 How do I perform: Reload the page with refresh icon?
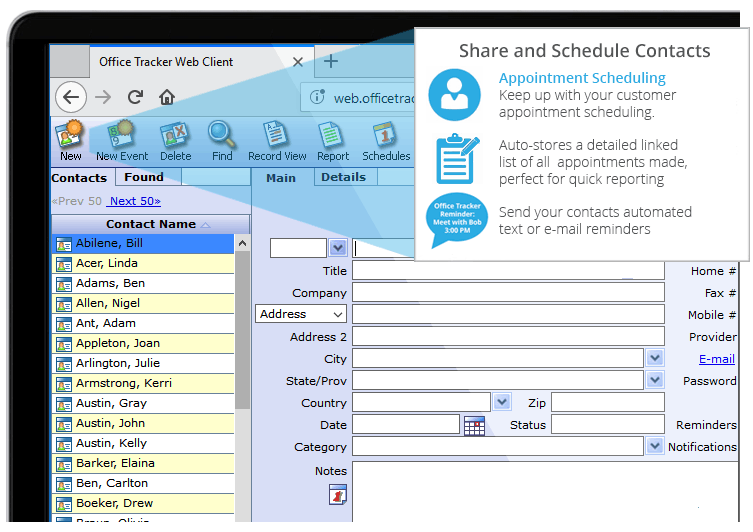click(x=135, y=97)
